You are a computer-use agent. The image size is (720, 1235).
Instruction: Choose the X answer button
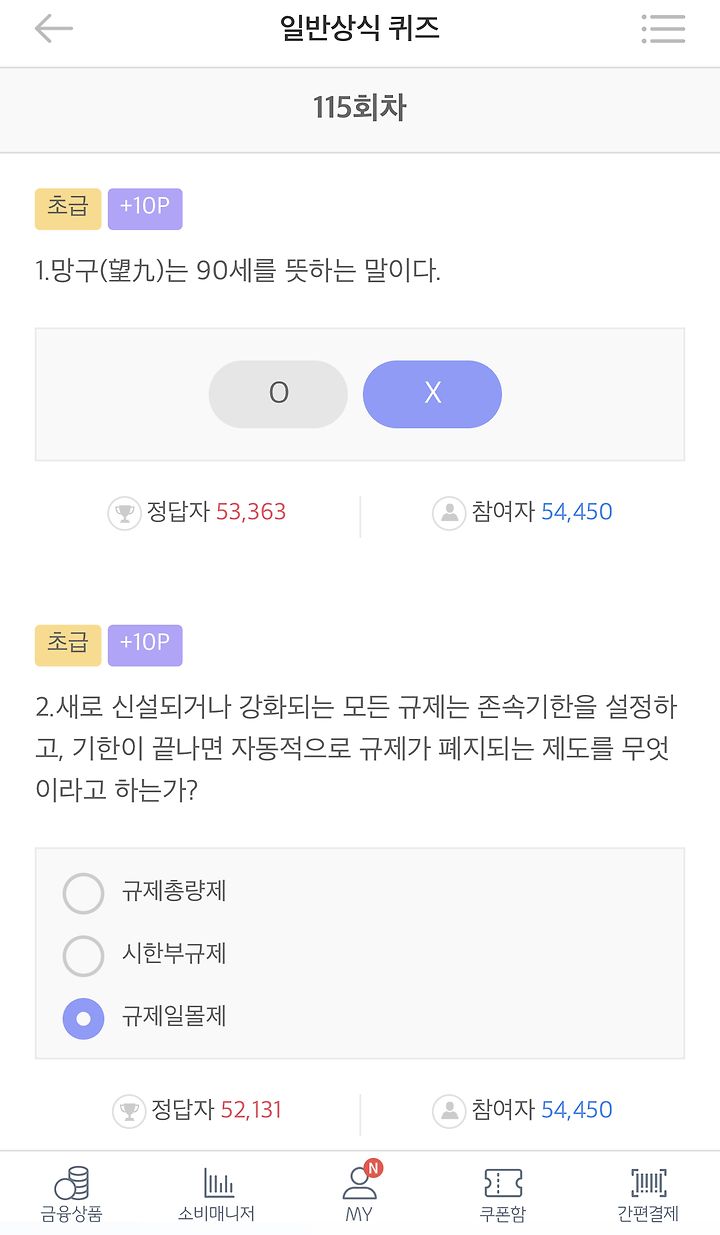coord(432,394)
